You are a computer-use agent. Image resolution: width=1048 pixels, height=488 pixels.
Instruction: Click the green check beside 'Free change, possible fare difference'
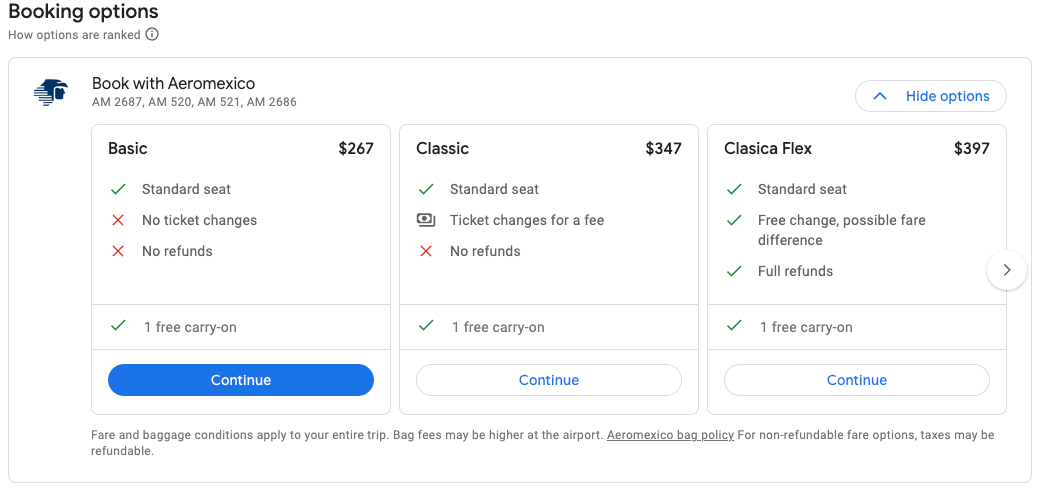coord(734,220)
